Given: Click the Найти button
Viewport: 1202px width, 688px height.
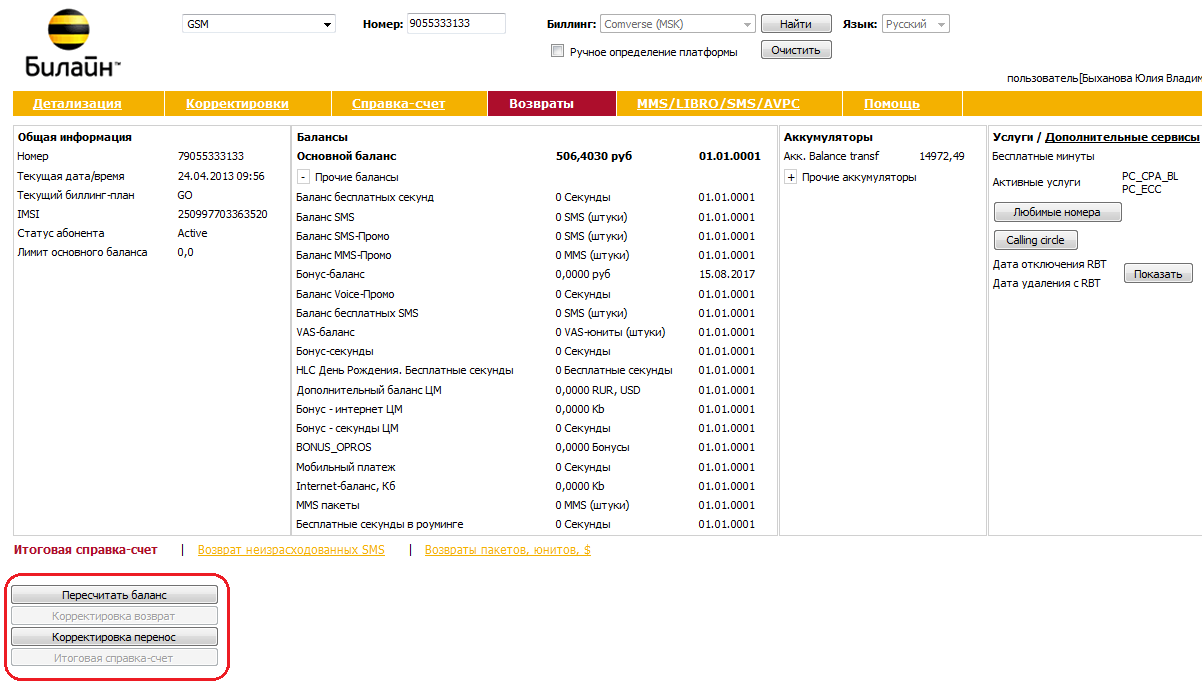Looking at the screenshot, I should [796, 24].
